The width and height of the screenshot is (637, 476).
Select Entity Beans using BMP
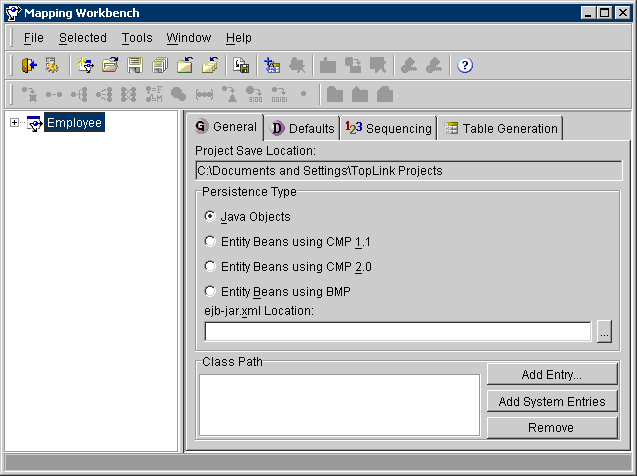(x=210, y=292)
